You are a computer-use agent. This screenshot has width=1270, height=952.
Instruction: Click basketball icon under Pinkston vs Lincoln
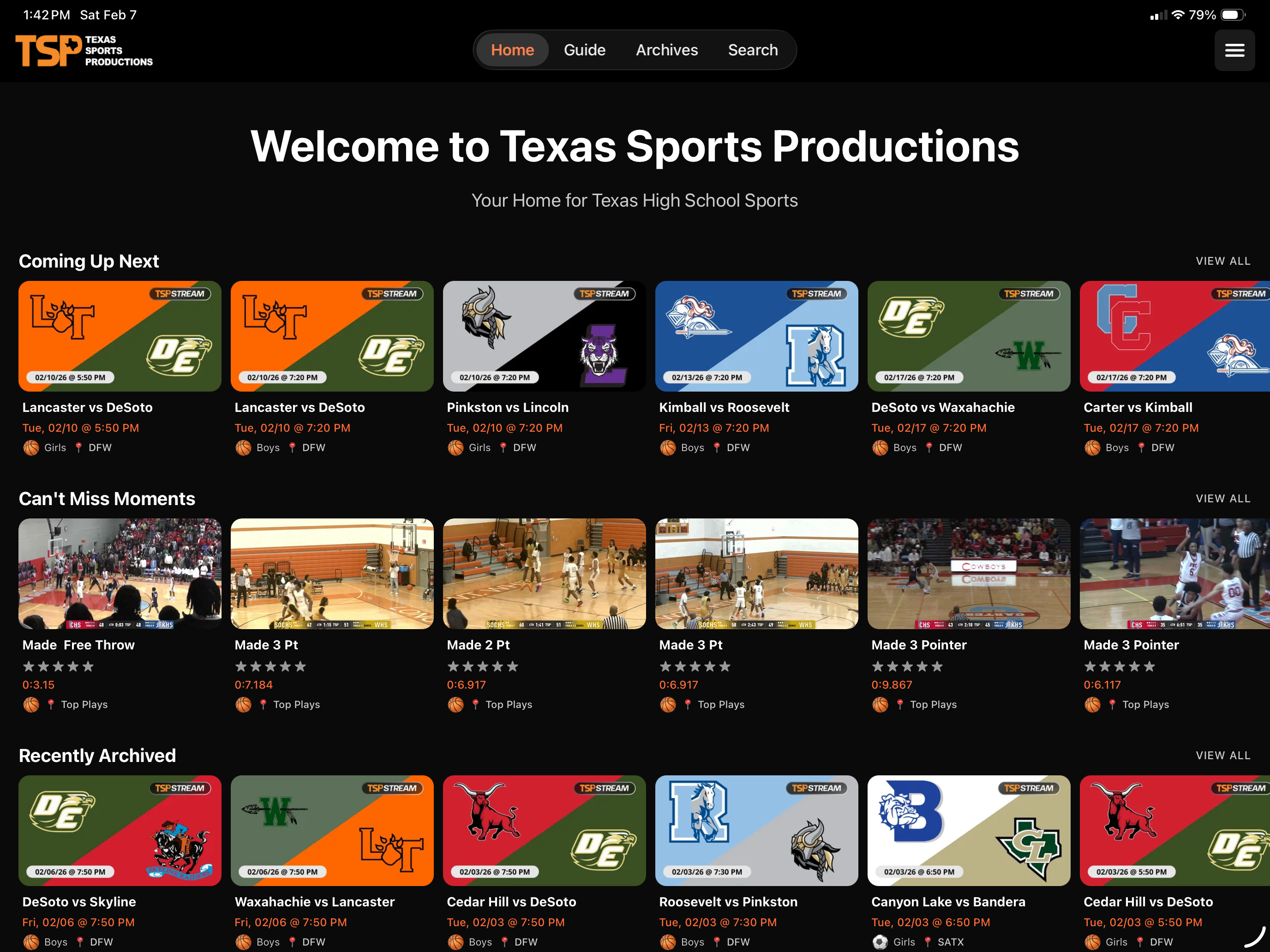(456, 447)
